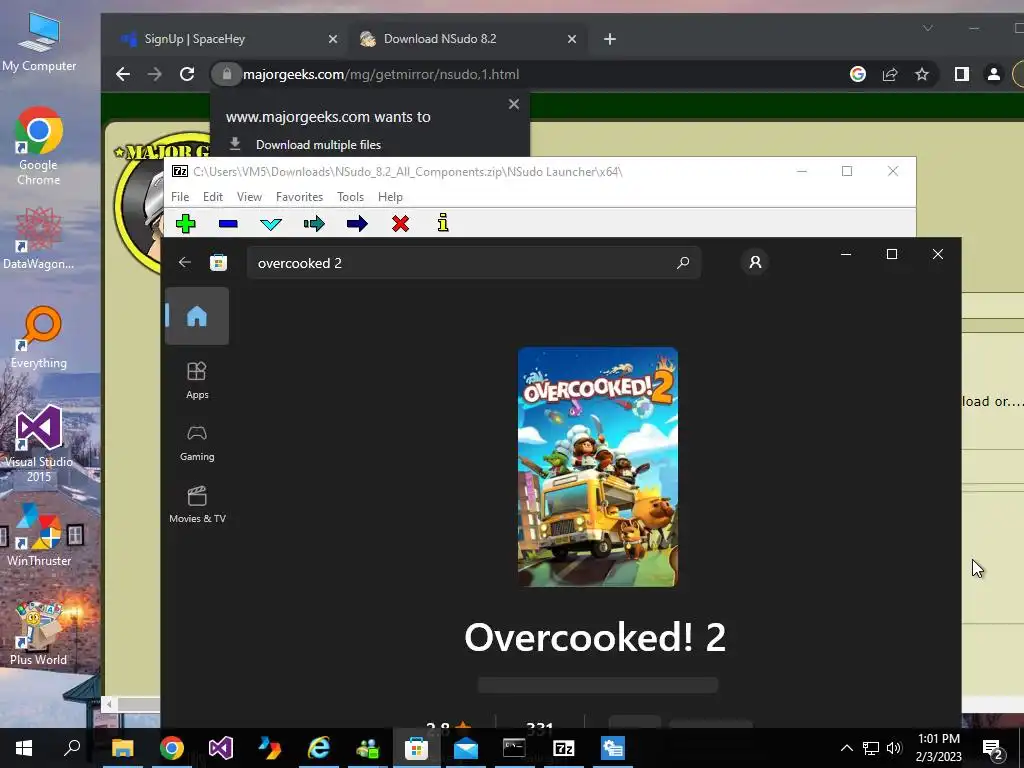The image size is (1024, 768).
Task: Click the 7-Zip archive path text
Action: (x=408, y=172)
